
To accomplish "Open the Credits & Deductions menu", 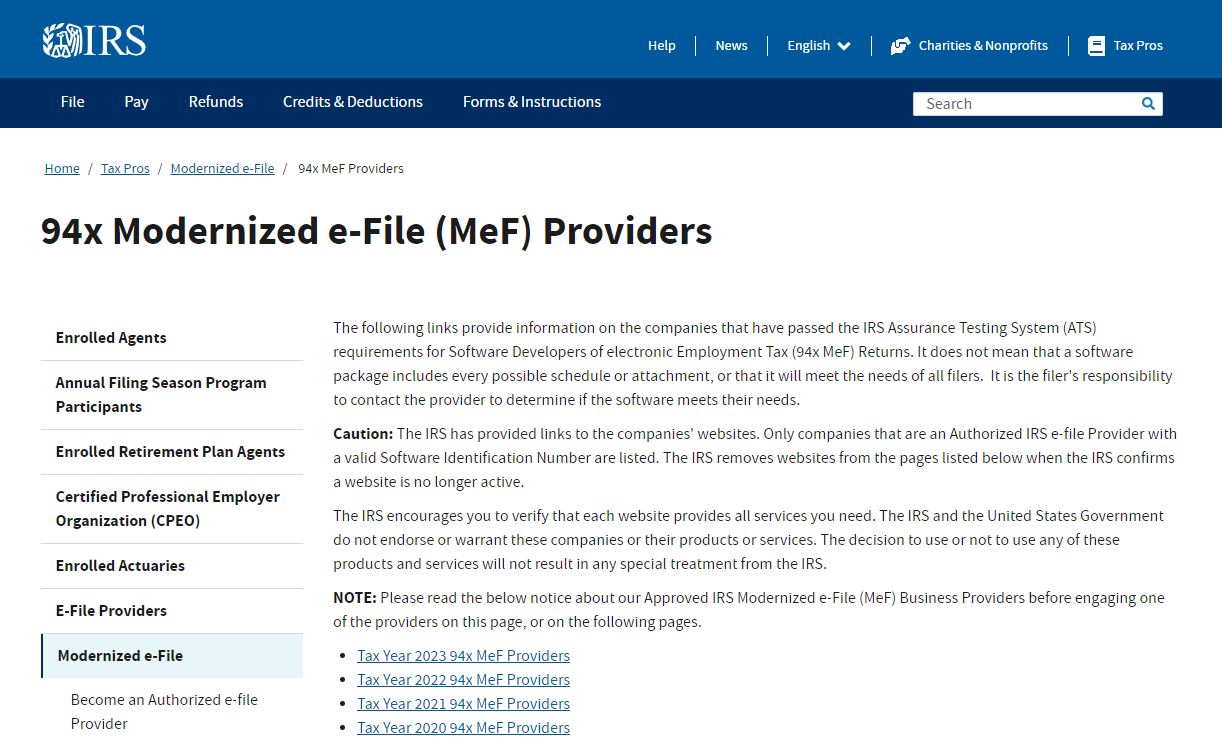I will click(x=353, y=102).
